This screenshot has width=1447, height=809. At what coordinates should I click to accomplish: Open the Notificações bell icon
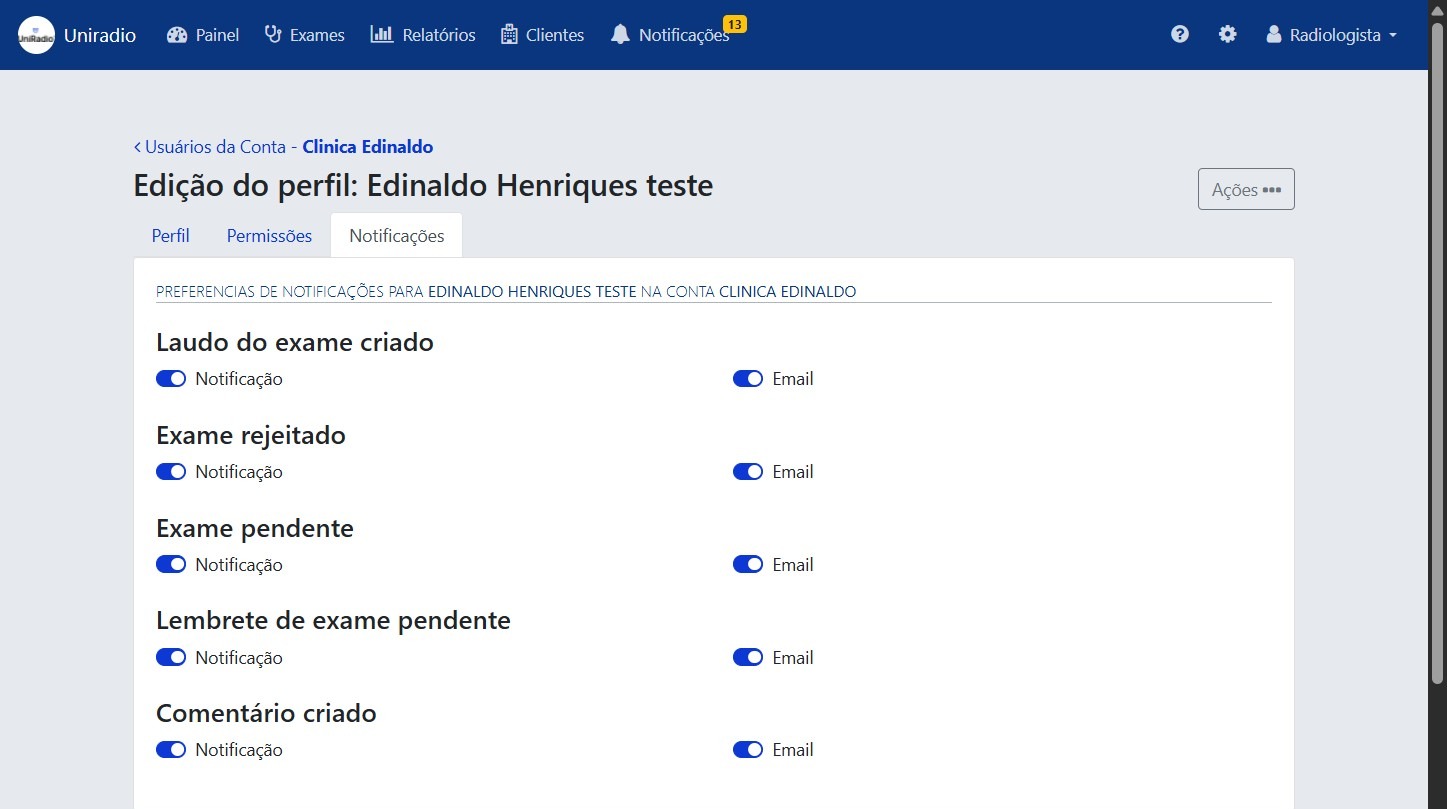[x=620, y=34]
